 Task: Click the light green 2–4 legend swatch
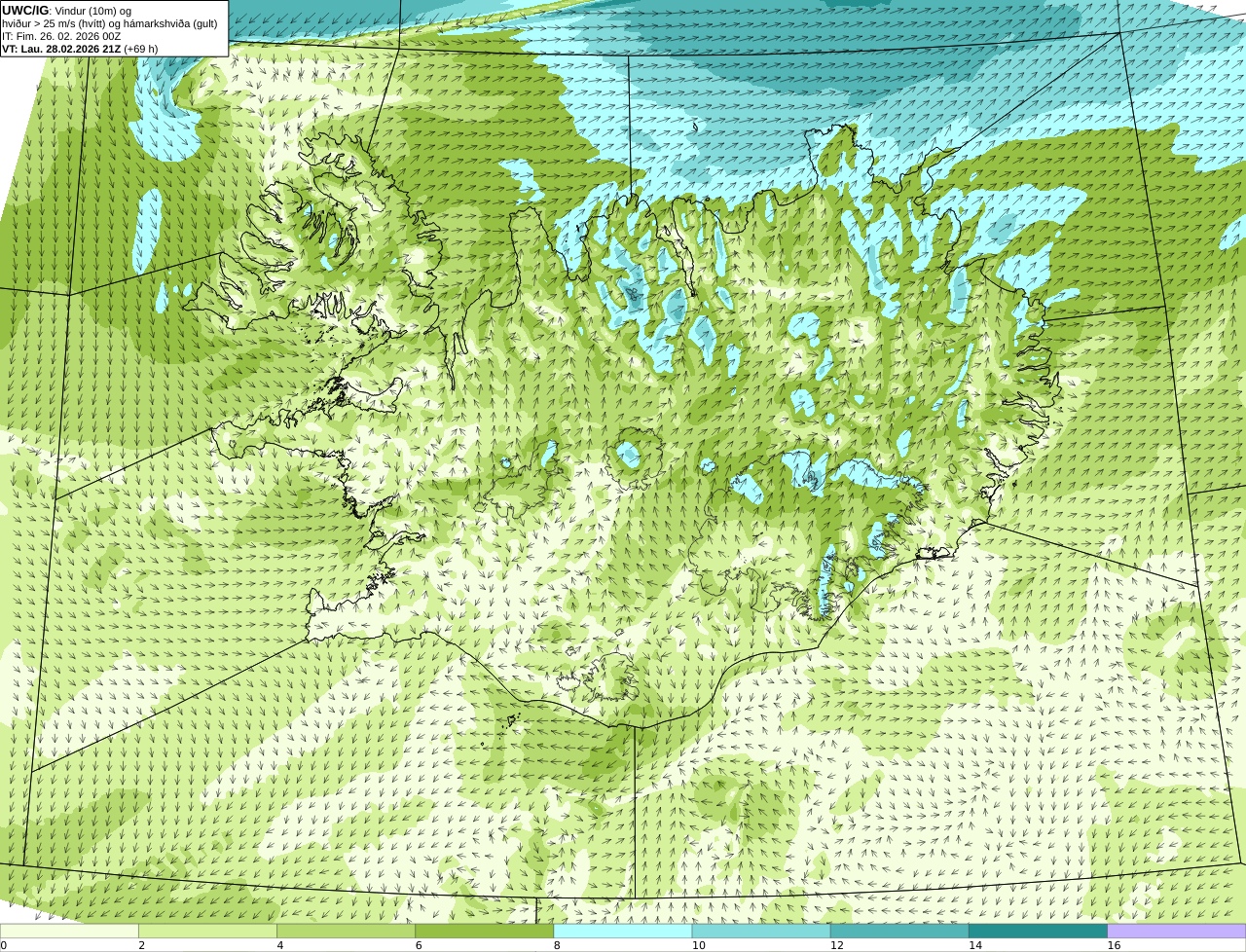point(207,931)
